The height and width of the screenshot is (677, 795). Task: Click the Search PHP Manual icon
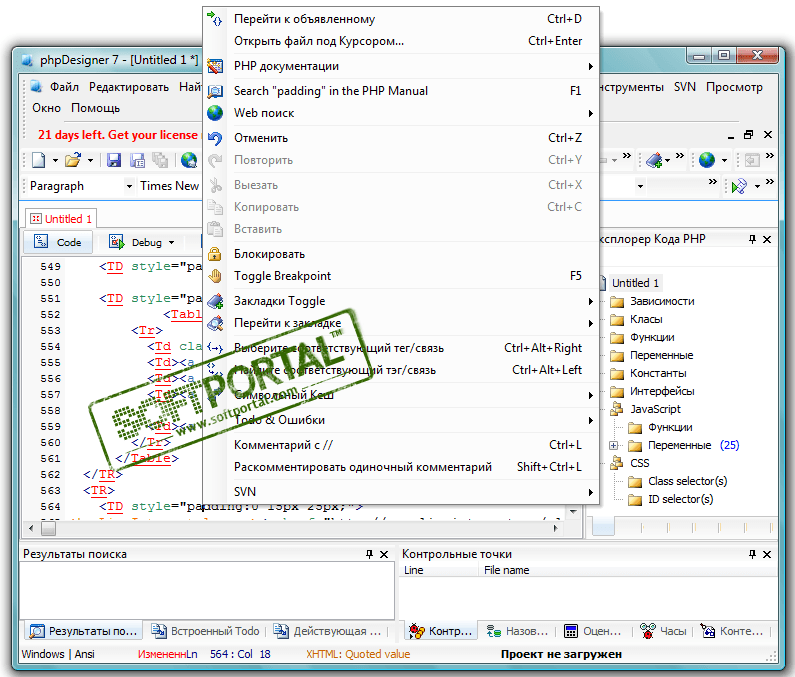click(x=215, y=91)
